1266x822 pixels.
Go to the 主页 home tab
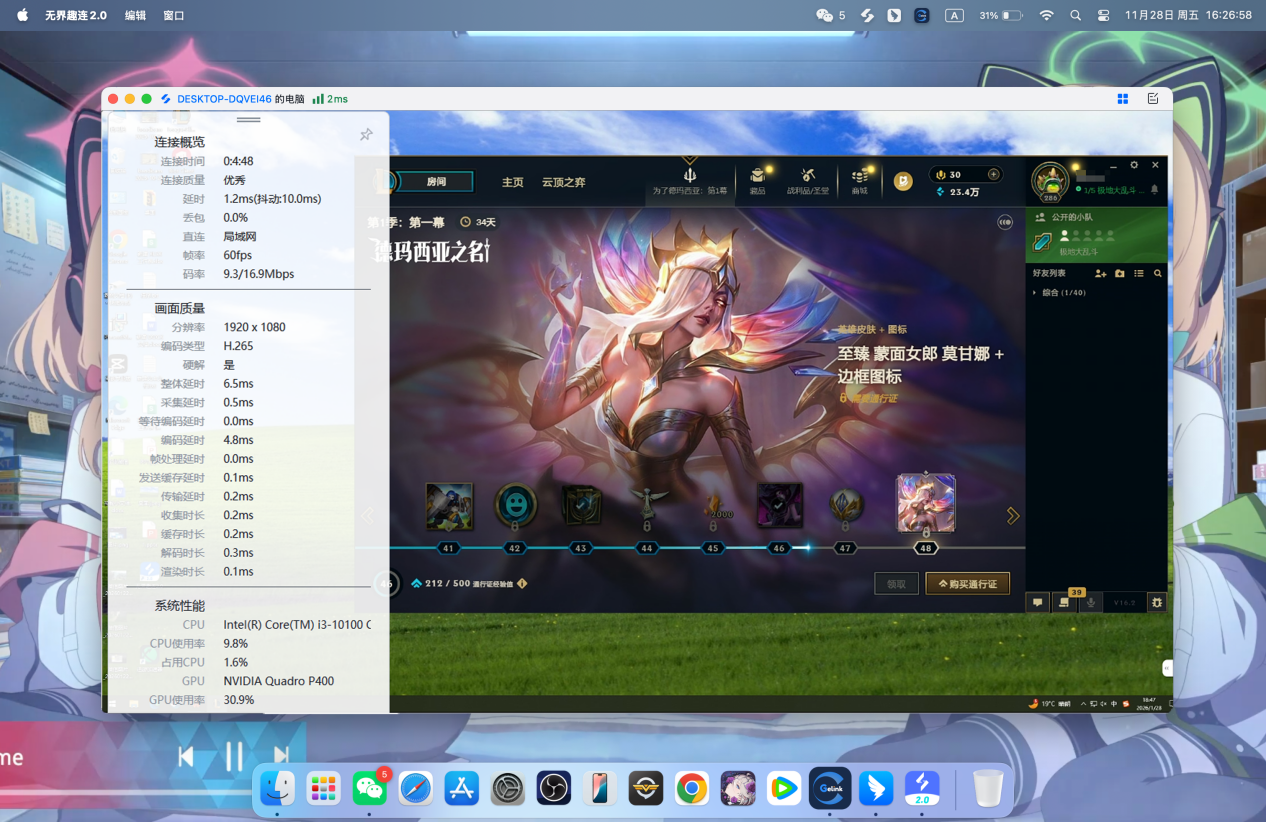(513, 182)
